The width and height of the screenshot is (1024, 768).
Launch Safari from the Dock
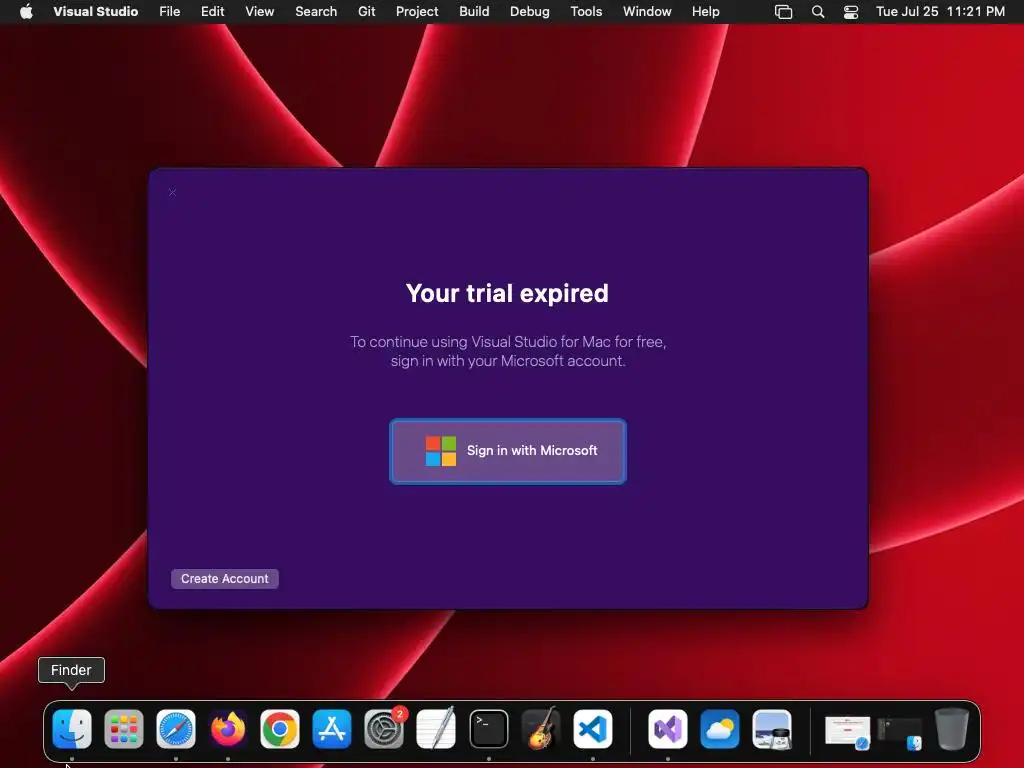176,729
